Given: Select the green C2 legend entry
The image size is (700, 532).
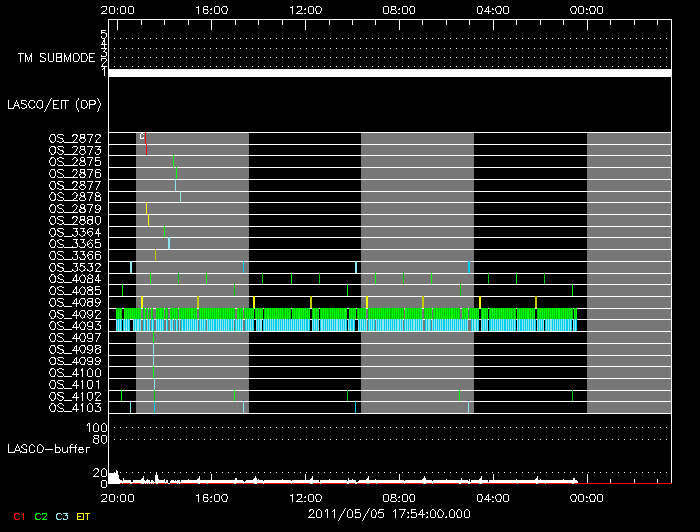Looking at the screenshot, I should [x=41, y=516].
